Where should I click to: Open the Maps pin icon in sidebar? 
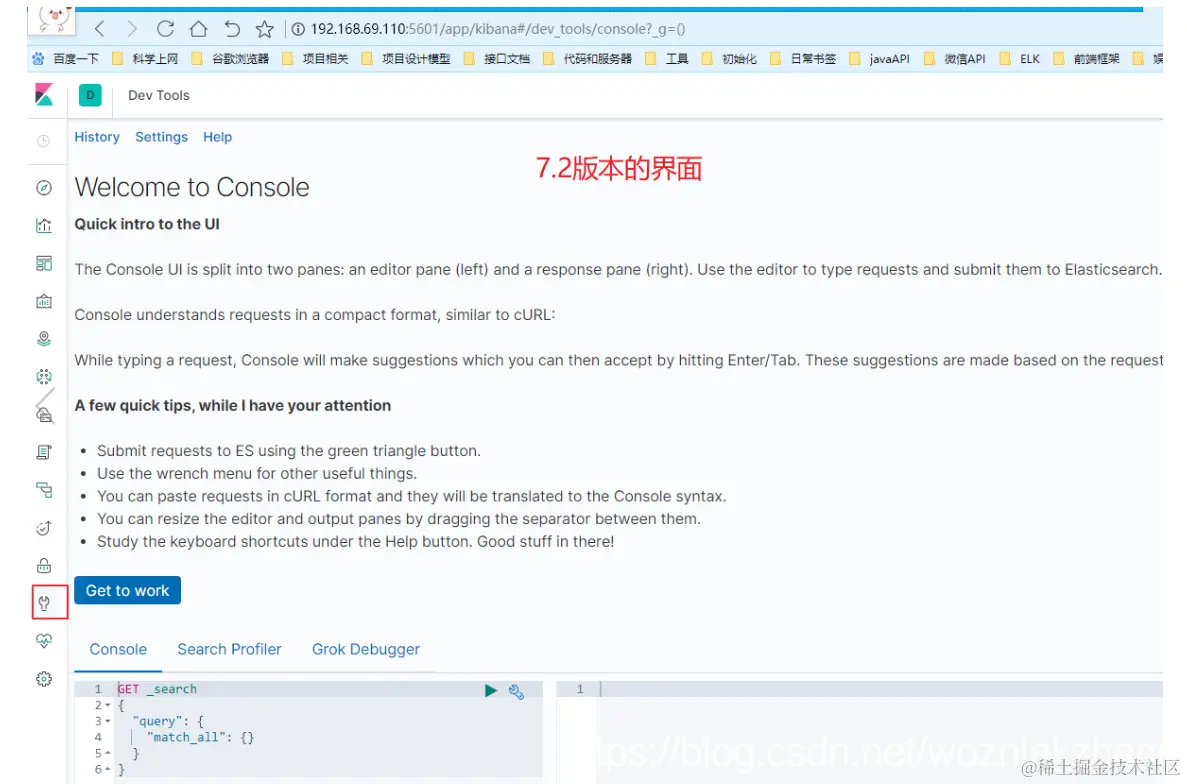pos(44,339)
